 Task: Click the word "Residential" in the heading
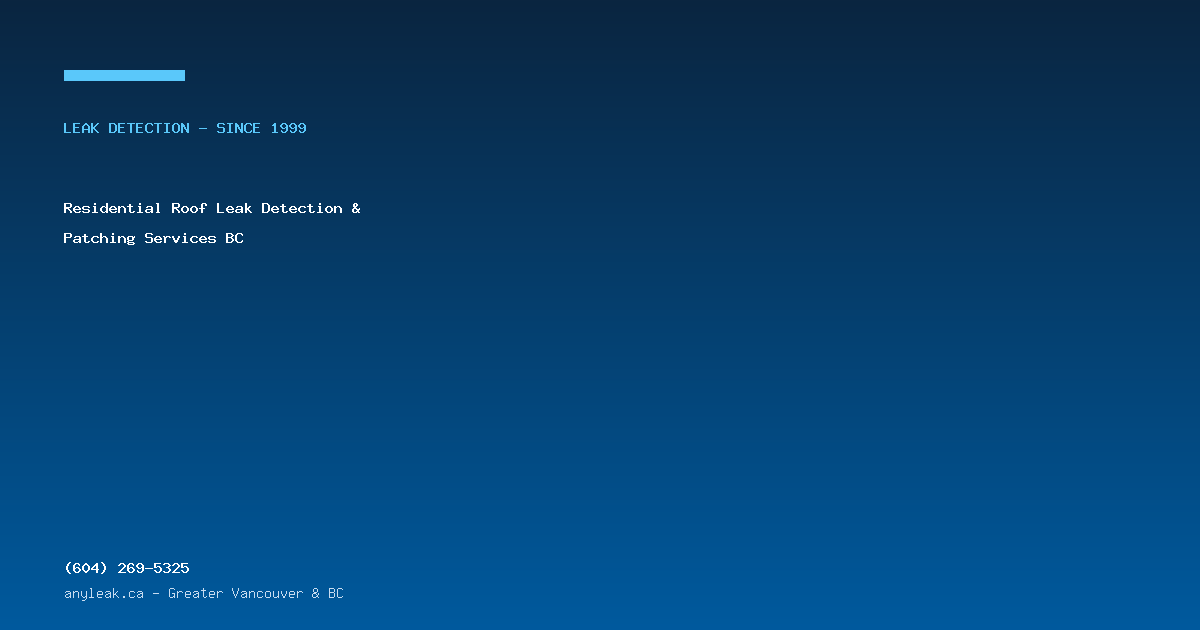click(112, 208)
